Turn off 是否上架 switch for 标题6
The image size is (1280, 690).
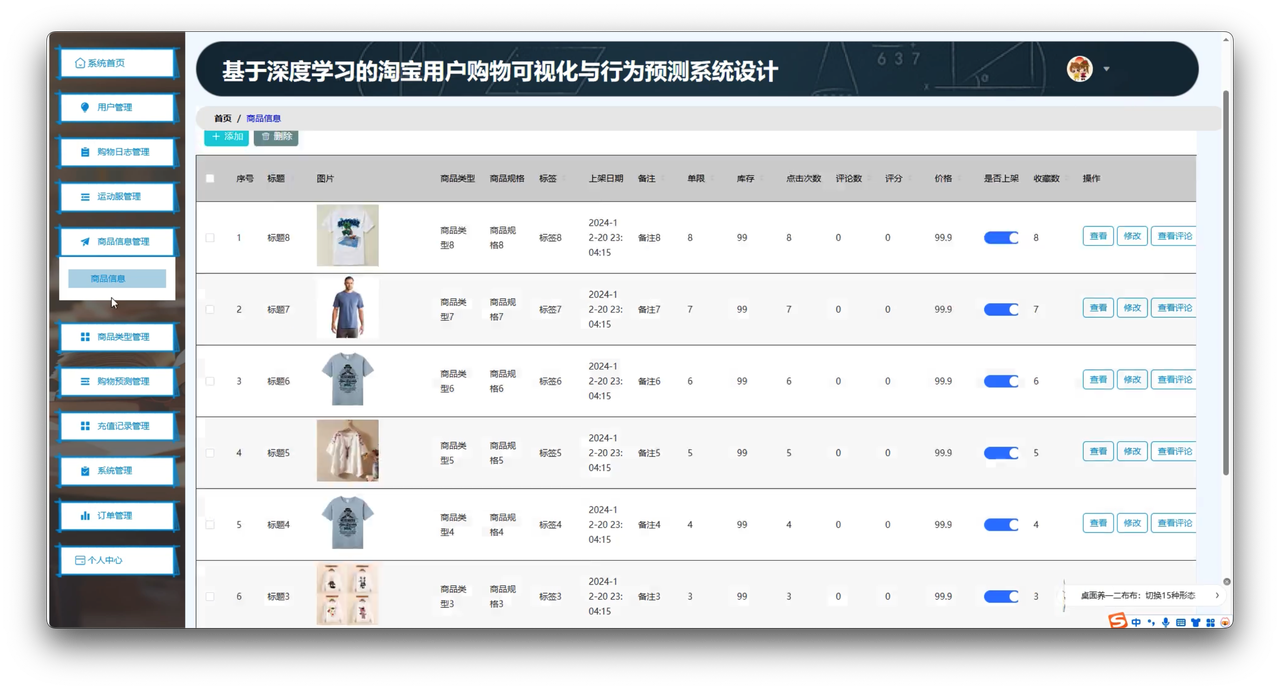[x=1001, y=381]
